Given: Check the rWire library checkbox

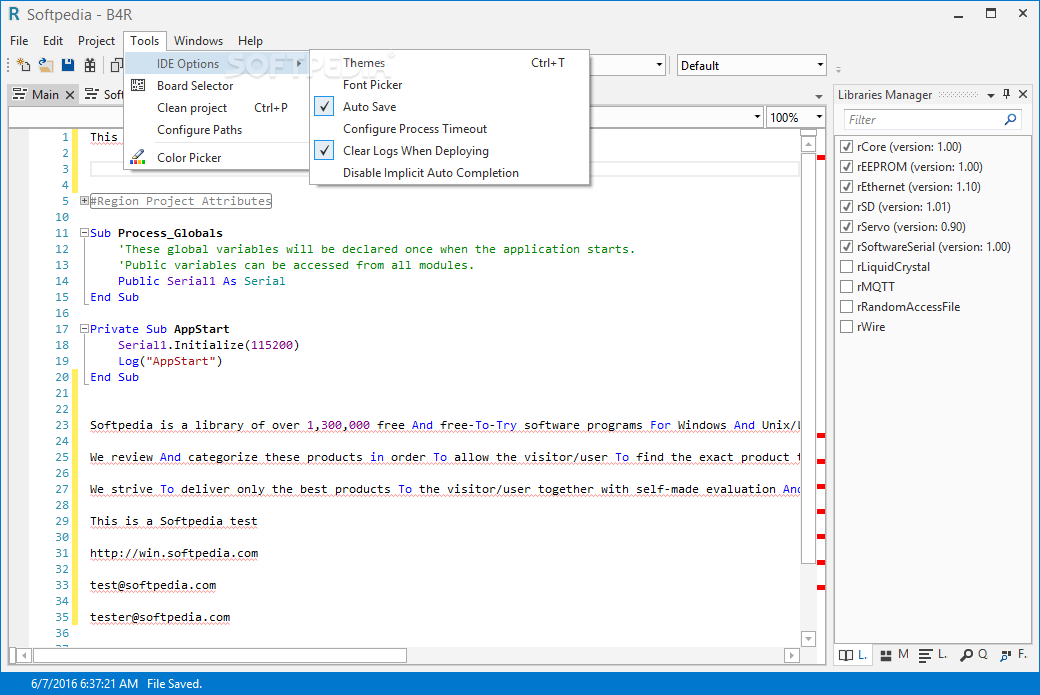Looking at the screenshot, I should [x=846, y=326].
